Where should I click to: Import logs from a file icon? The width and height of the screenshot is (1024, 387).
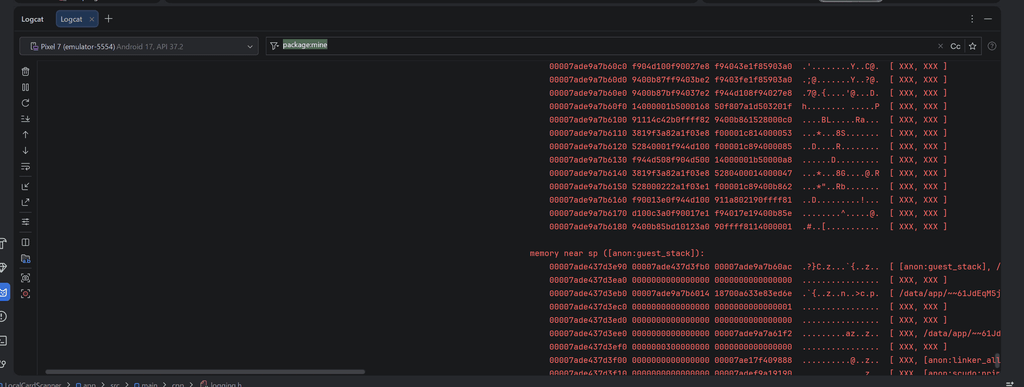pos(25,187)
